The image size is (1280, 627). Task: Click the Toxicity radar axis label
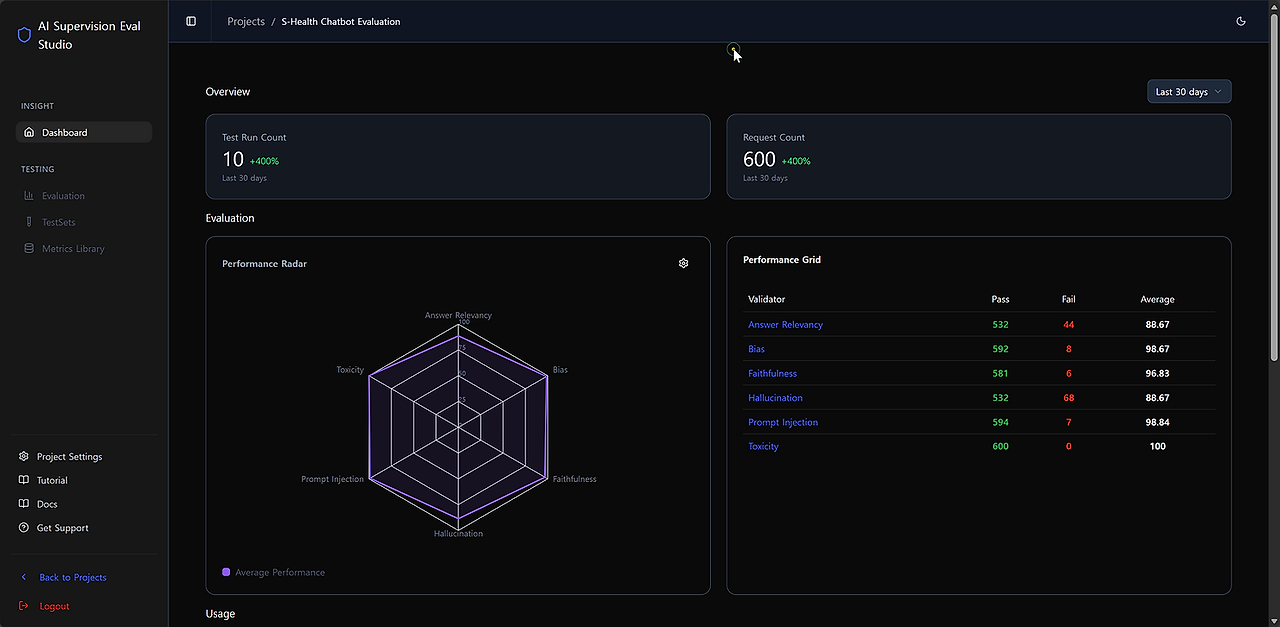(x=350, y=370)
